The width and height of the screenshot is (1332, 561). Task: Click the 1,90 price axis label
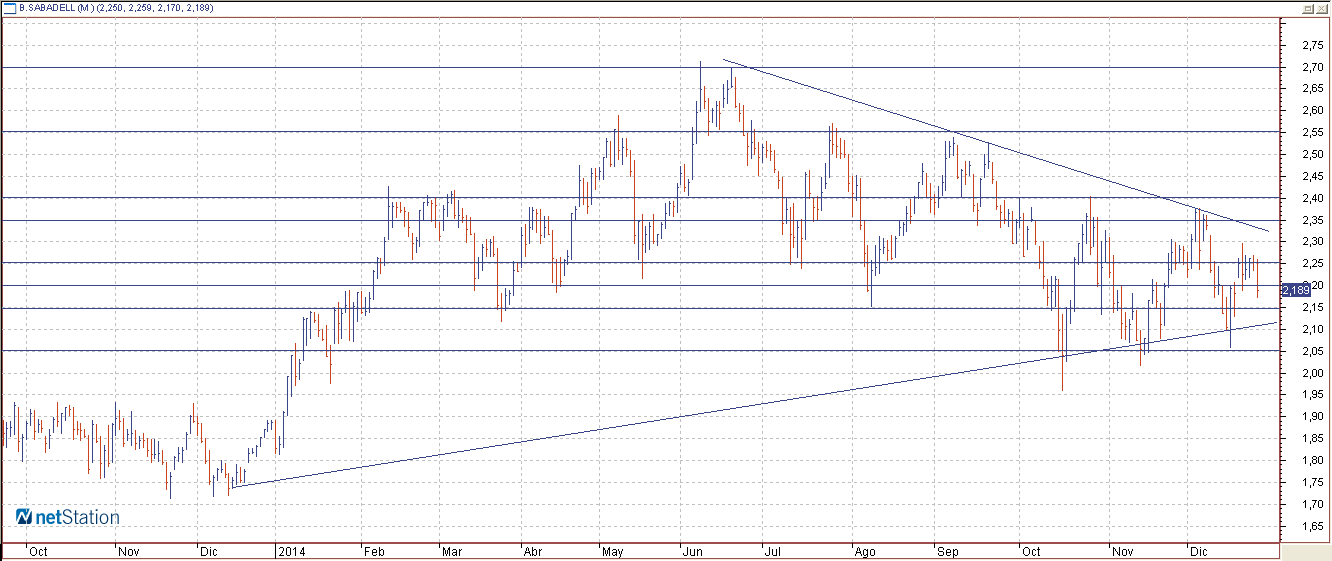(x=1313, y=416)
